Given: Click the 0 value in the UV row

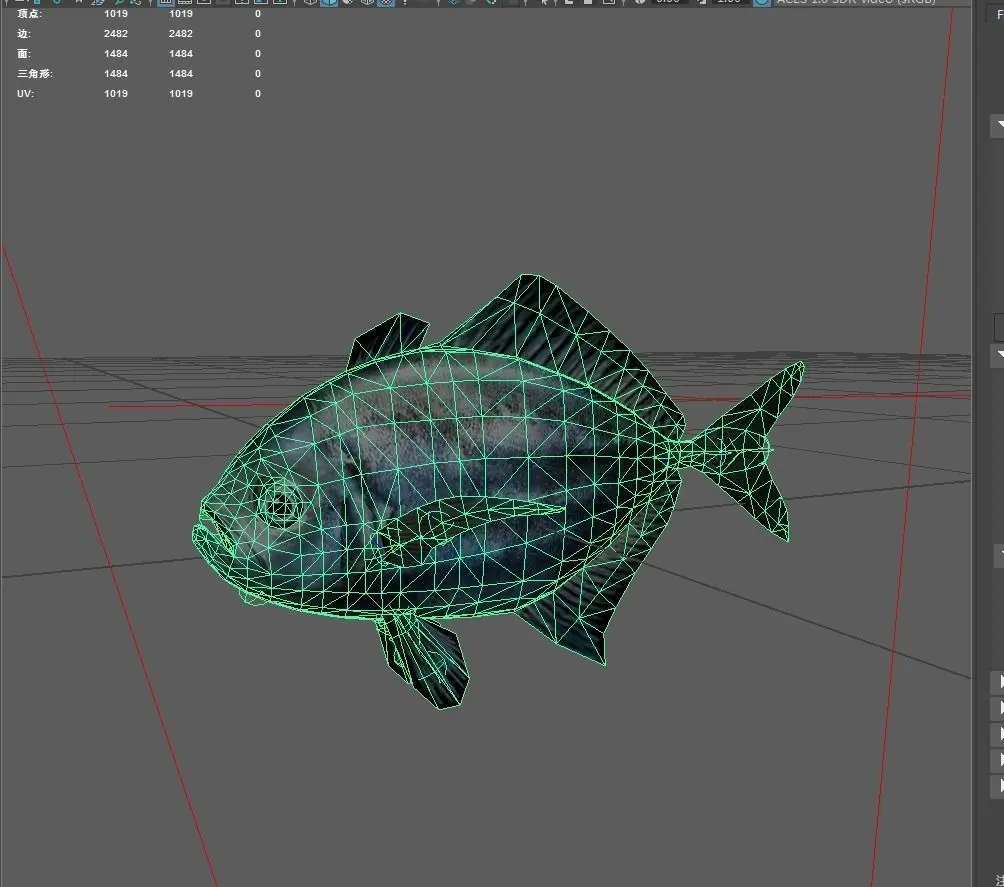Looking at the screenshot, I should click(258, 93).
